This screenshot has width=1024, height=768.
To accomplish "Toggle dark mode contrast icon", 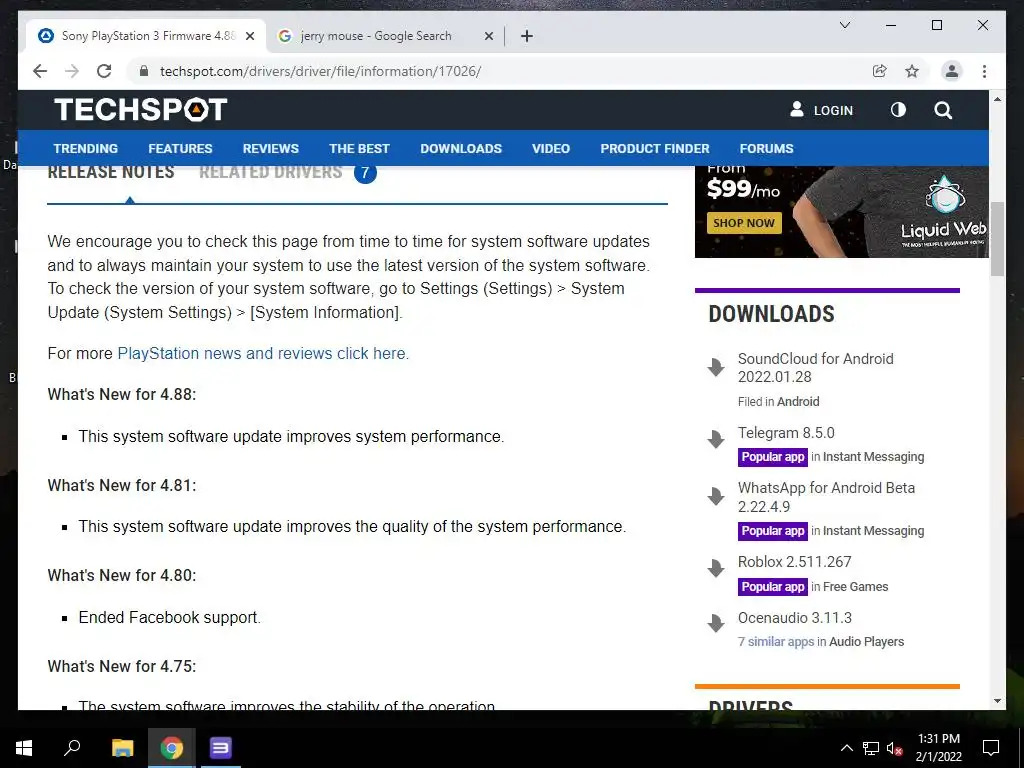I will pyautogui.click(x=898, y=110).
